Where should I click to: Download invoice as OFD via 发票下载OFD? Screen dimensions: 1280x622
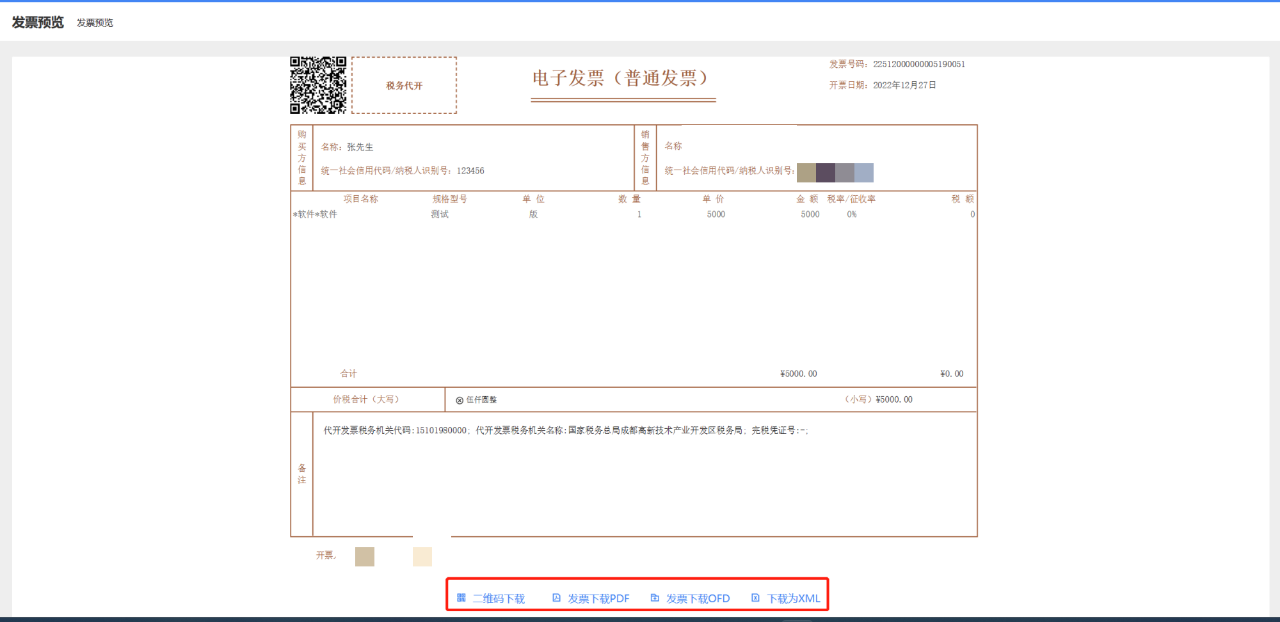[698, 599]
